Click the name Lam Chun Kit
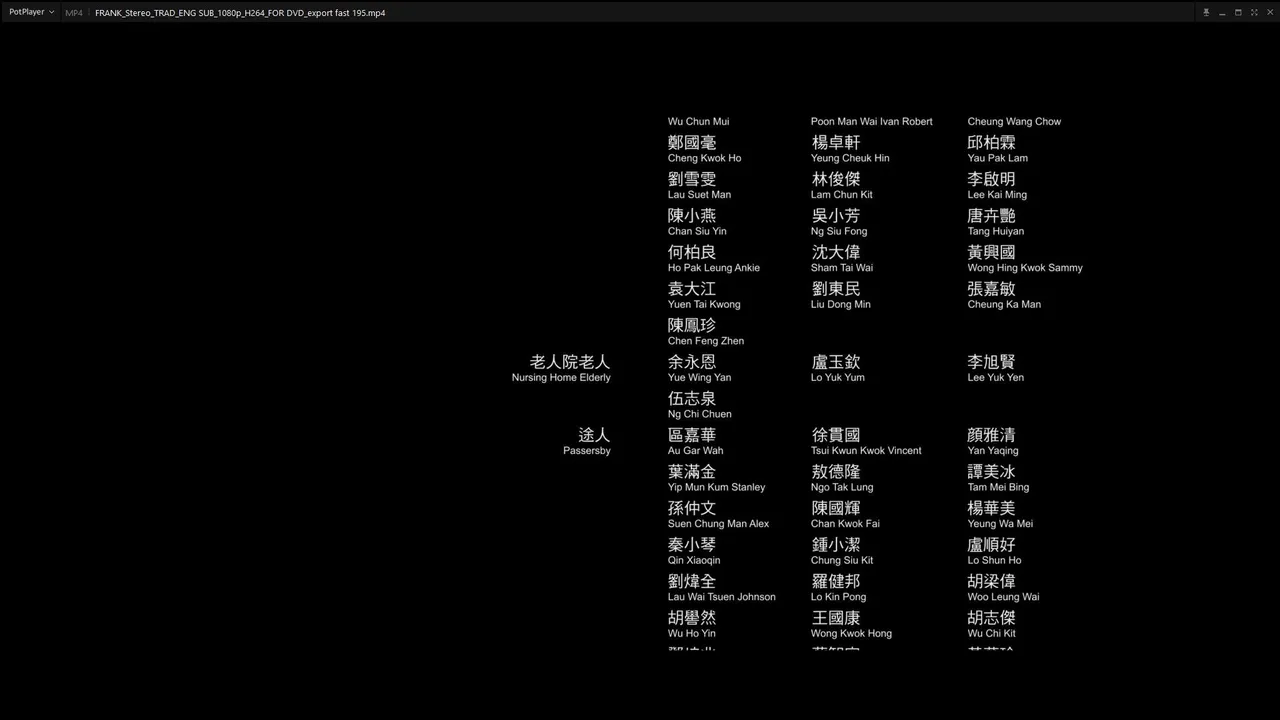 842,195
